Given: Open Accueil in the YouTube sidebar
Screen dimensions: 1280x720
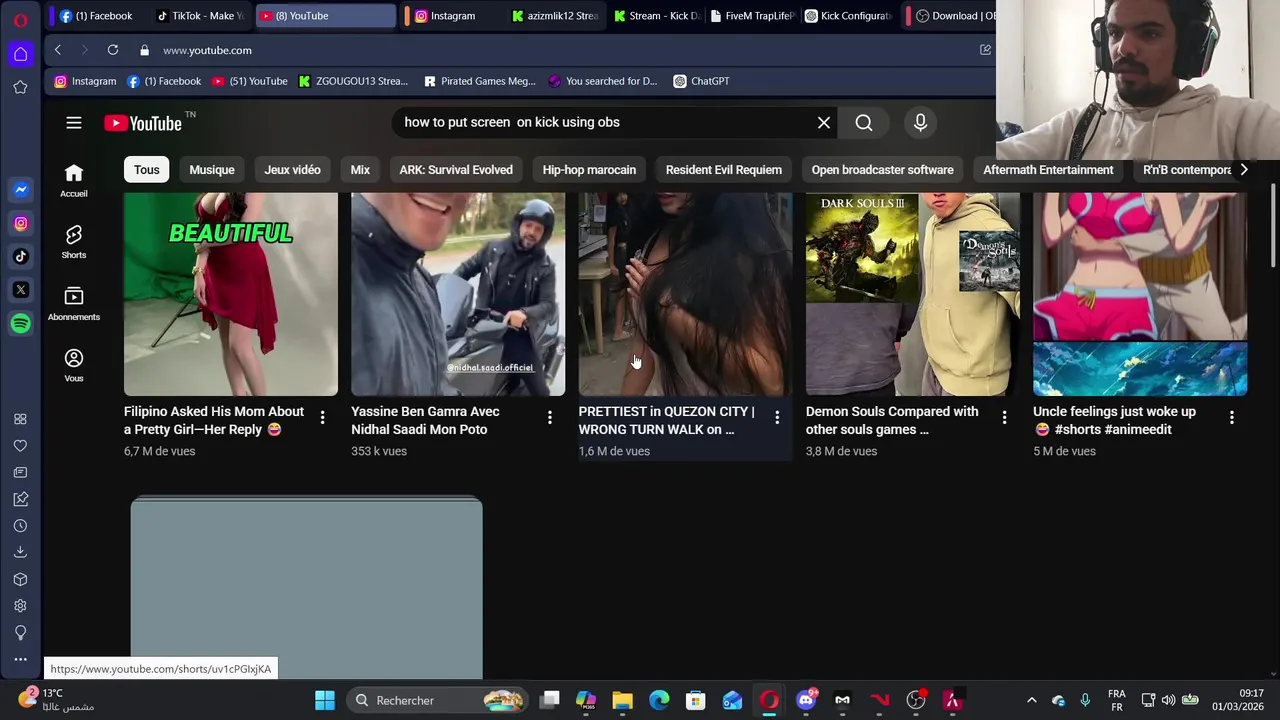Looking at the screenshot, I should click(74, 180).
